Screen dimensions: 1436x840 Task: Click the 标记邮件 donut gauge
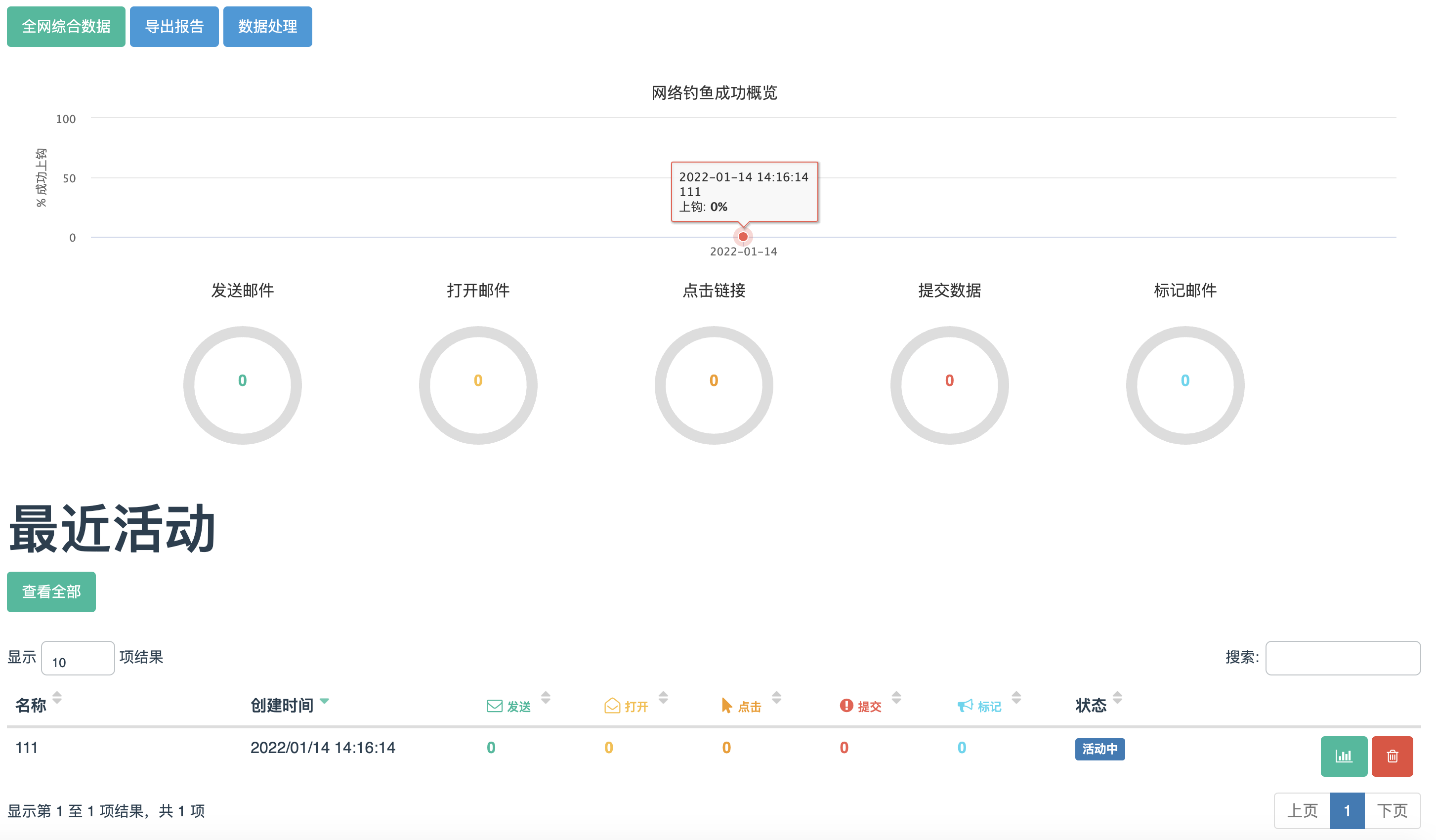[x=1185, y=385]
